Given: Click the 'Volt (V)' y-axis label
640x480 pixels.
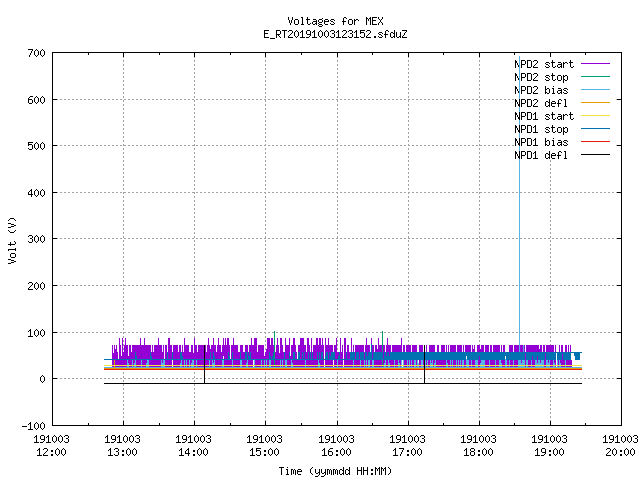Looking at the screenshot, I should tap(12, 240).
